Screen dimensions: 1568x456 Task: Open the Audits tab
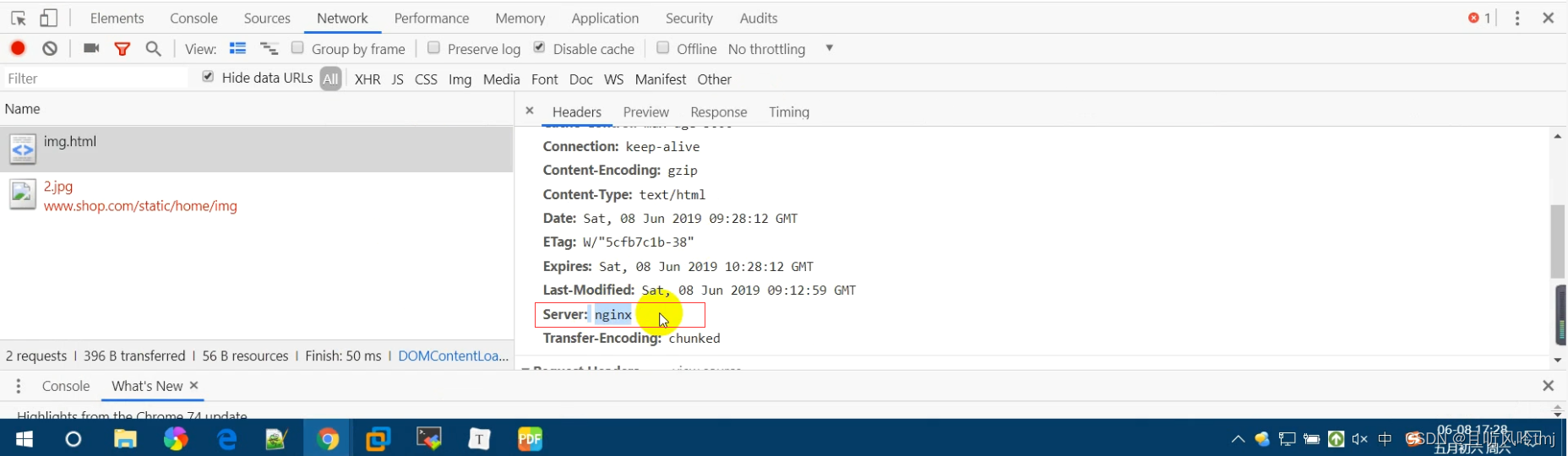(759, 18)
